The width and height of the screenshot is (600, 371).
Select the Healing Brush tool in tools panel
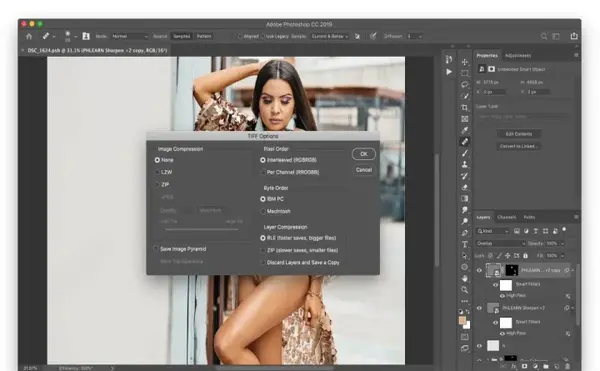465,142
